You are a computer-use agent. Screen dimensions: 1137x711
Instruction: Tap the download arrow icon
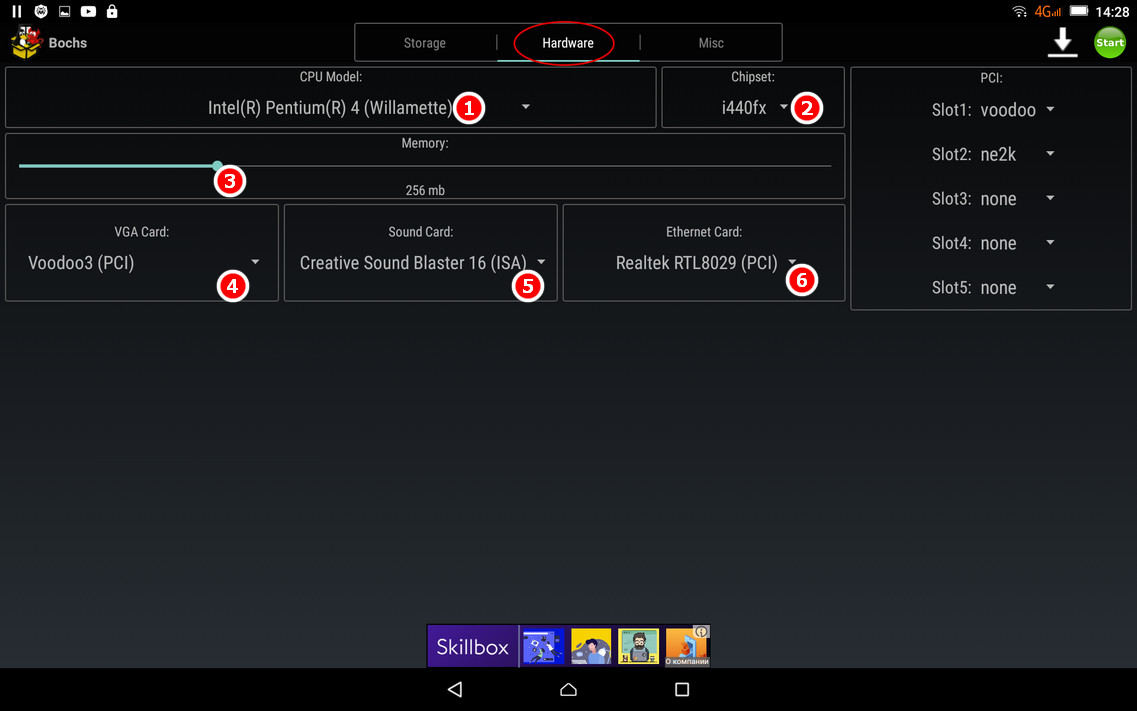point(1062,42)
